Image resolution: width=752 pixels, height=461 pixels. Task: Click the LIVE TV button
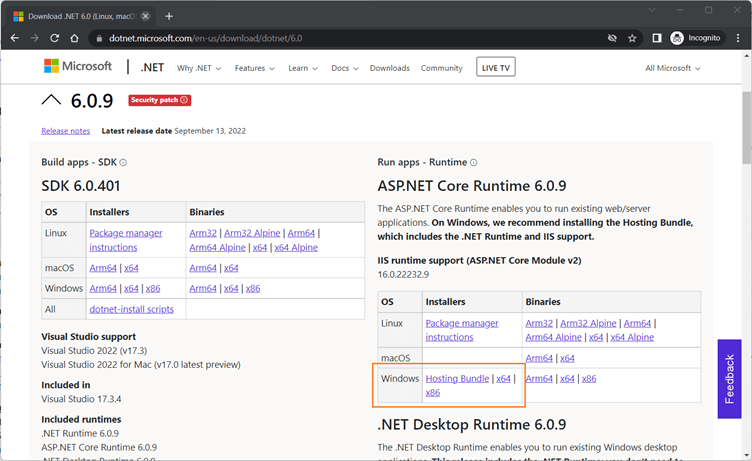point(497,67)
